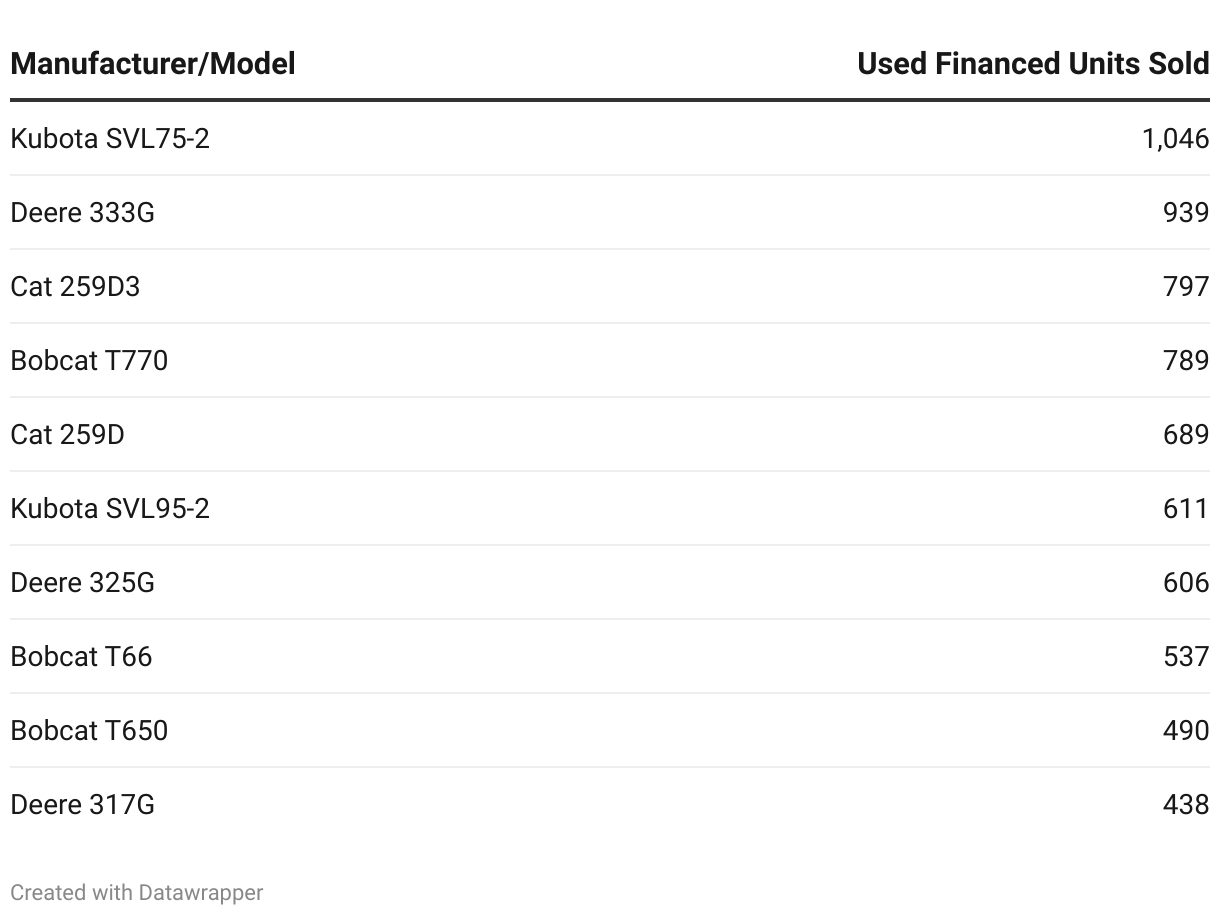
Task: Click the Cat 259D3 model name
Action: 75,287
